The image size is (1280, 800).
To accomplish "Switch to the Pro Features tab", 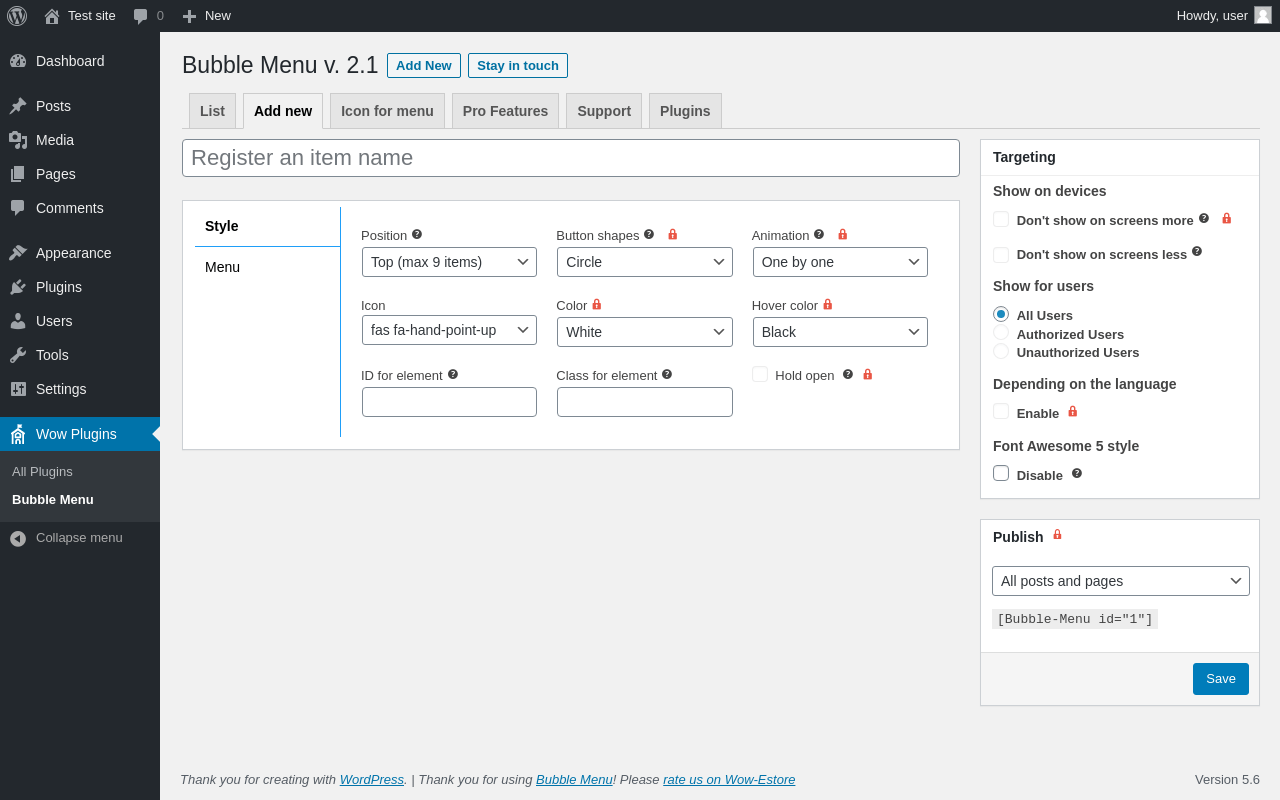I will 505,111.
